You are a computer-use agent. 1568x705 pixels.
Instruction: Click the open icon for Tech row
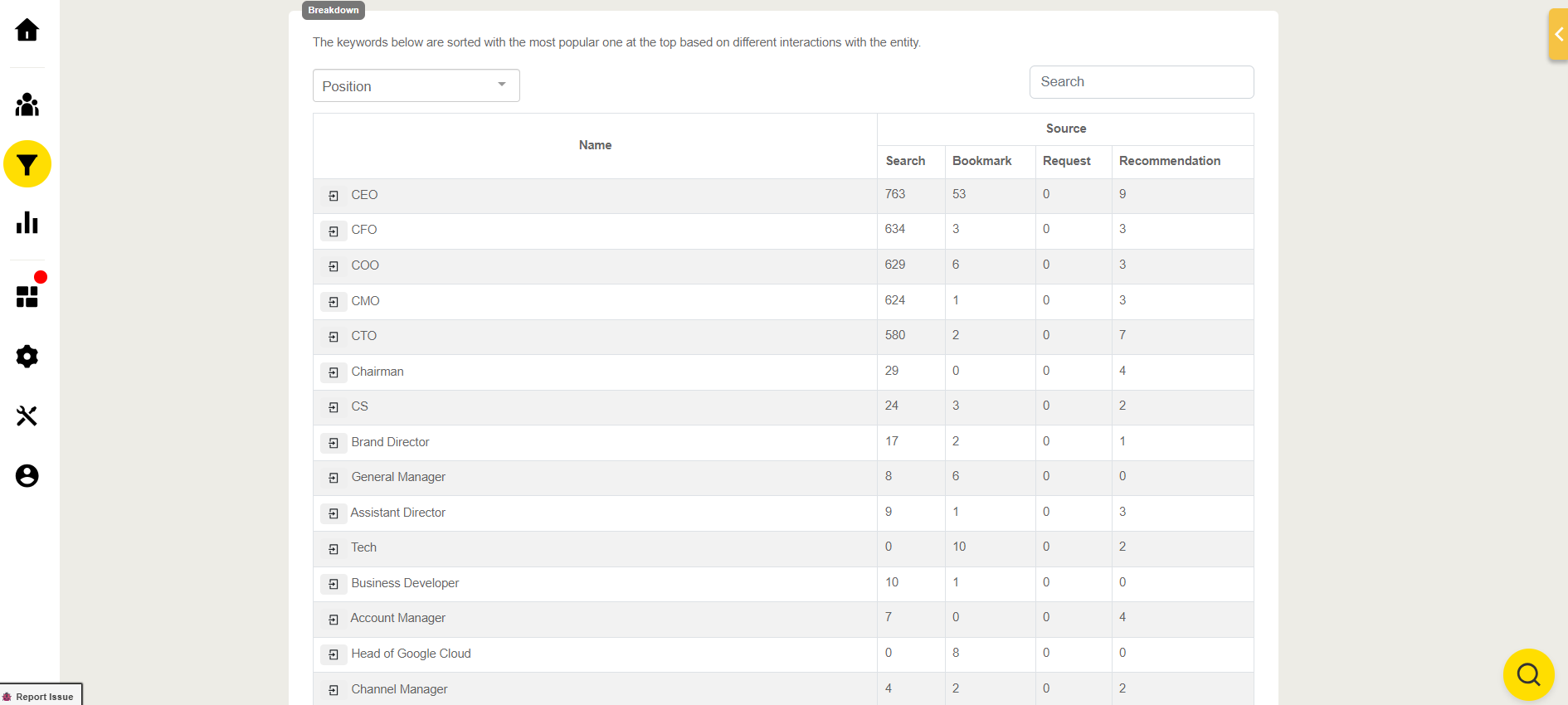[x=334, y=549]
